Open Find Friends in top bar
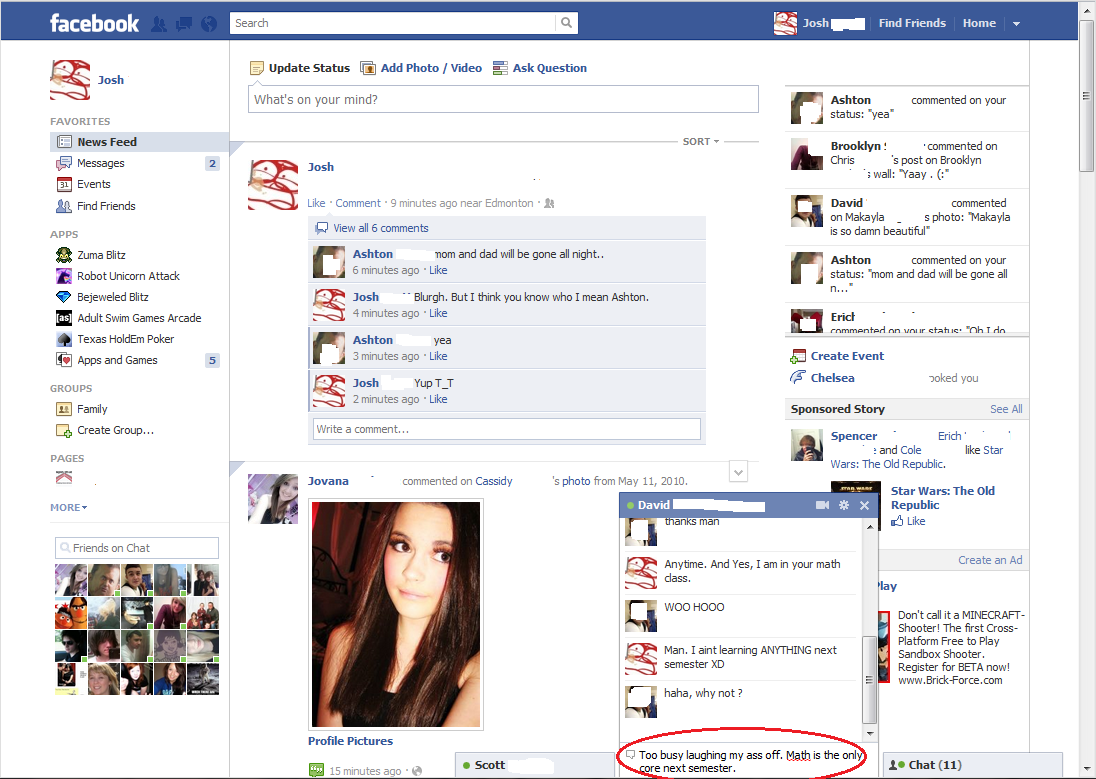 (912, 23)
